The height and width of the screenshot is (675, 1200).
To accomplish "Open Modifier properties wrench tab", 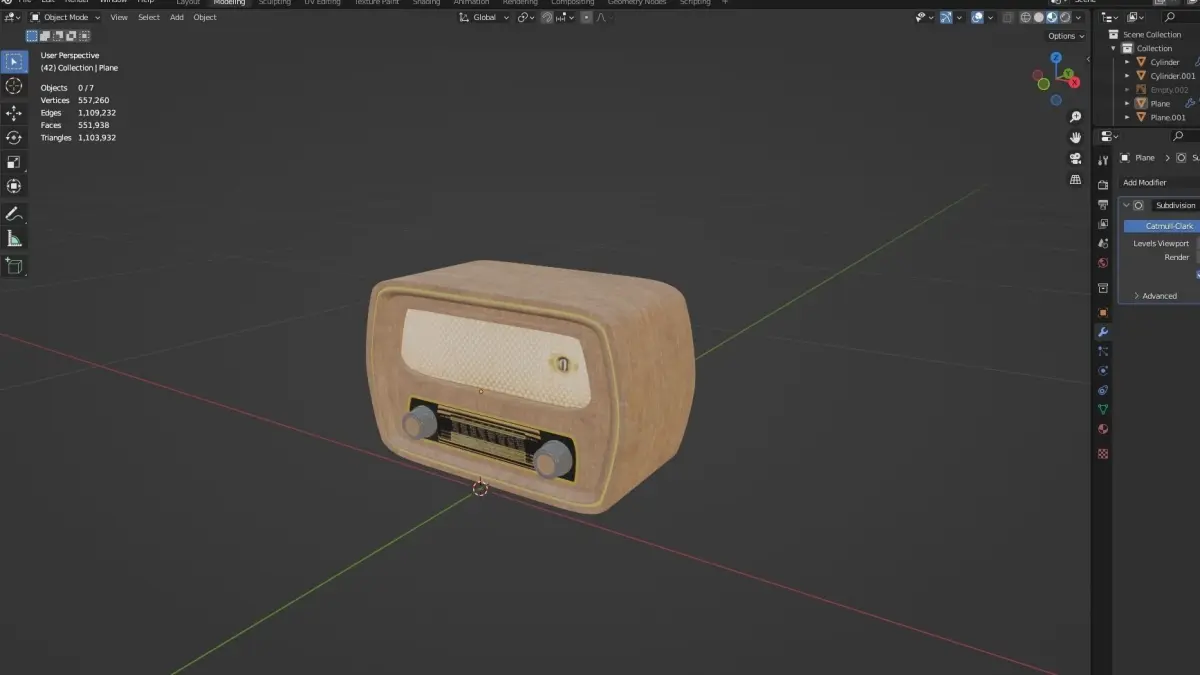I will click(1103, 332).
